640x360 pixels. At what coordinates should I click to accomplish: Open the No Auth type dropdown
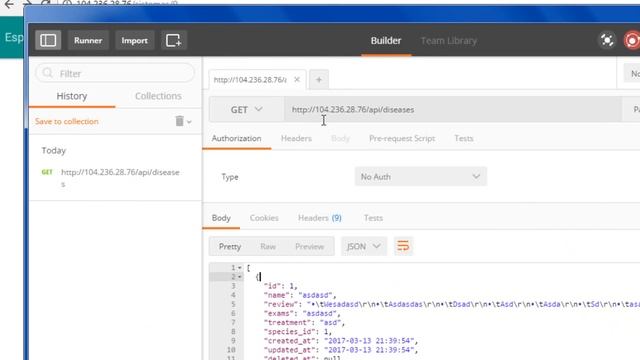click(420, 177)
